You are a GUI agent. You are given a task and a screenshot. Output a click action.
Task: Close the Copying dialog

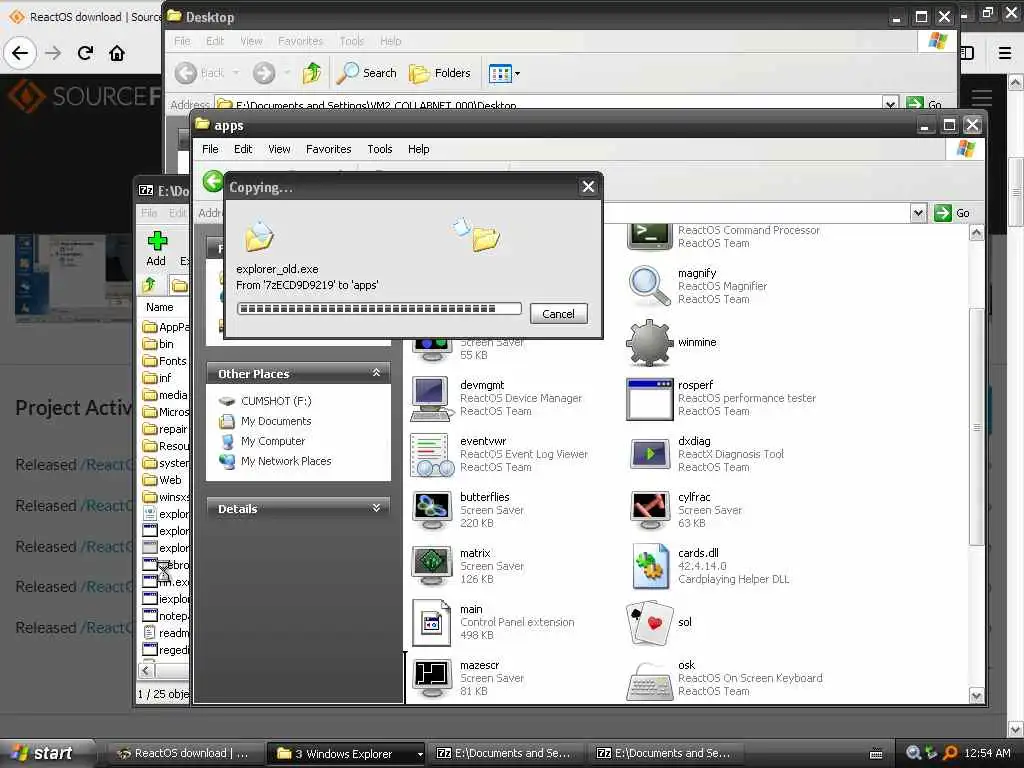click(588, 187)
